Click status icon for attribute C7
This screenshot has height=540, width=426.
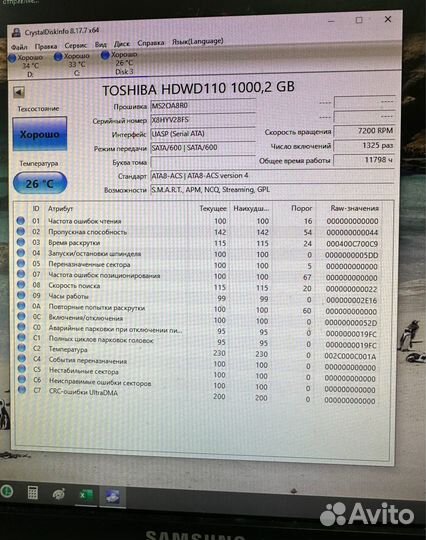pos(22,390)
